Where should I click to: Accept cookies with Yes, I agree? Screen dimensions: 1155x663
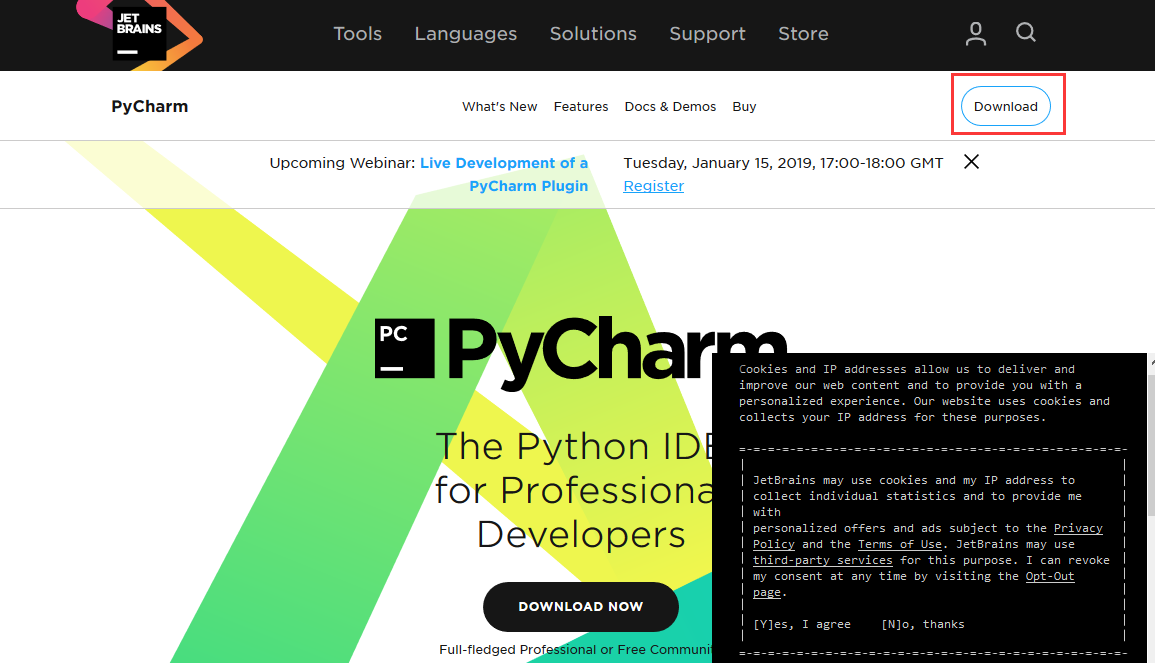[x=801, y=624]
